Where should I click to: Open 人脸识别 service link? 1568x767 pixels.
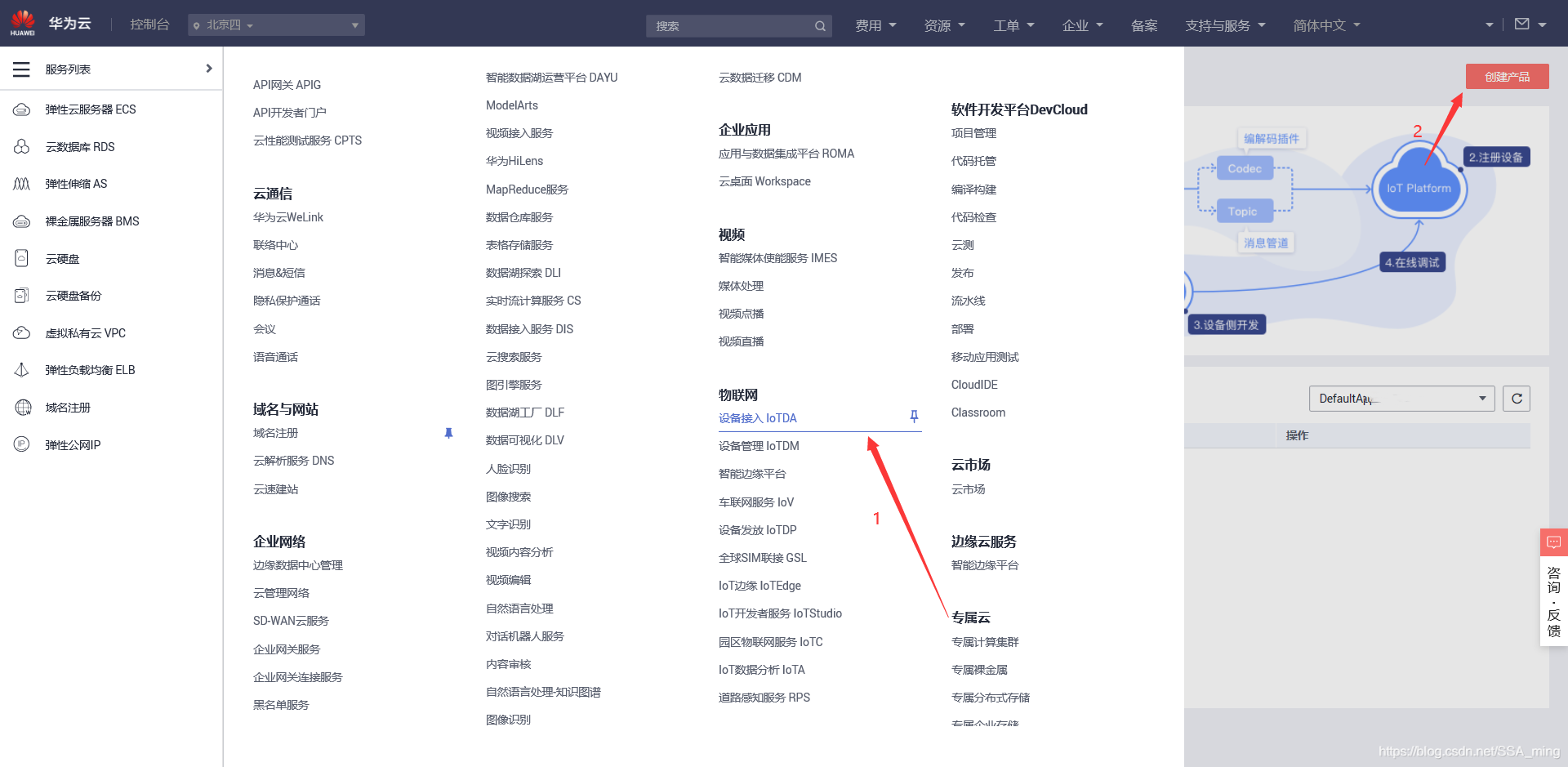point(508,469)
